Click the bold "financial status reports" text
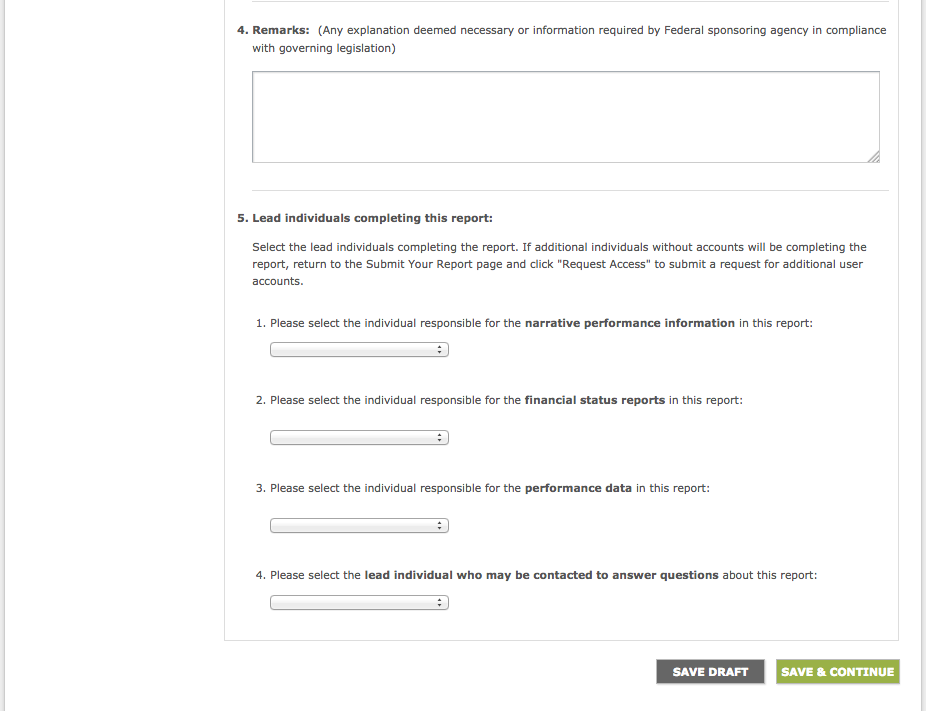This screenshot has width=926, height=711. click(x=594, y=400)
